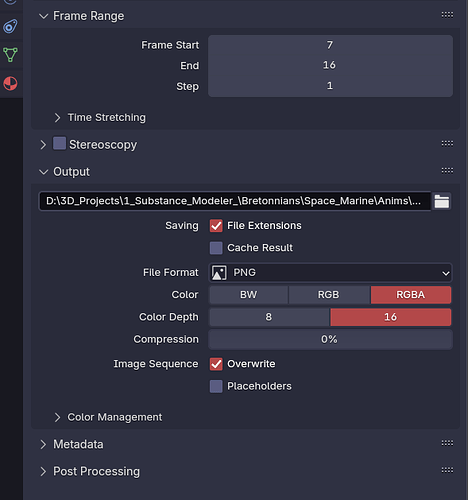Viewport: 468px width, 500px height.
Task: Click the End frame value field
Action: (330, 65)
